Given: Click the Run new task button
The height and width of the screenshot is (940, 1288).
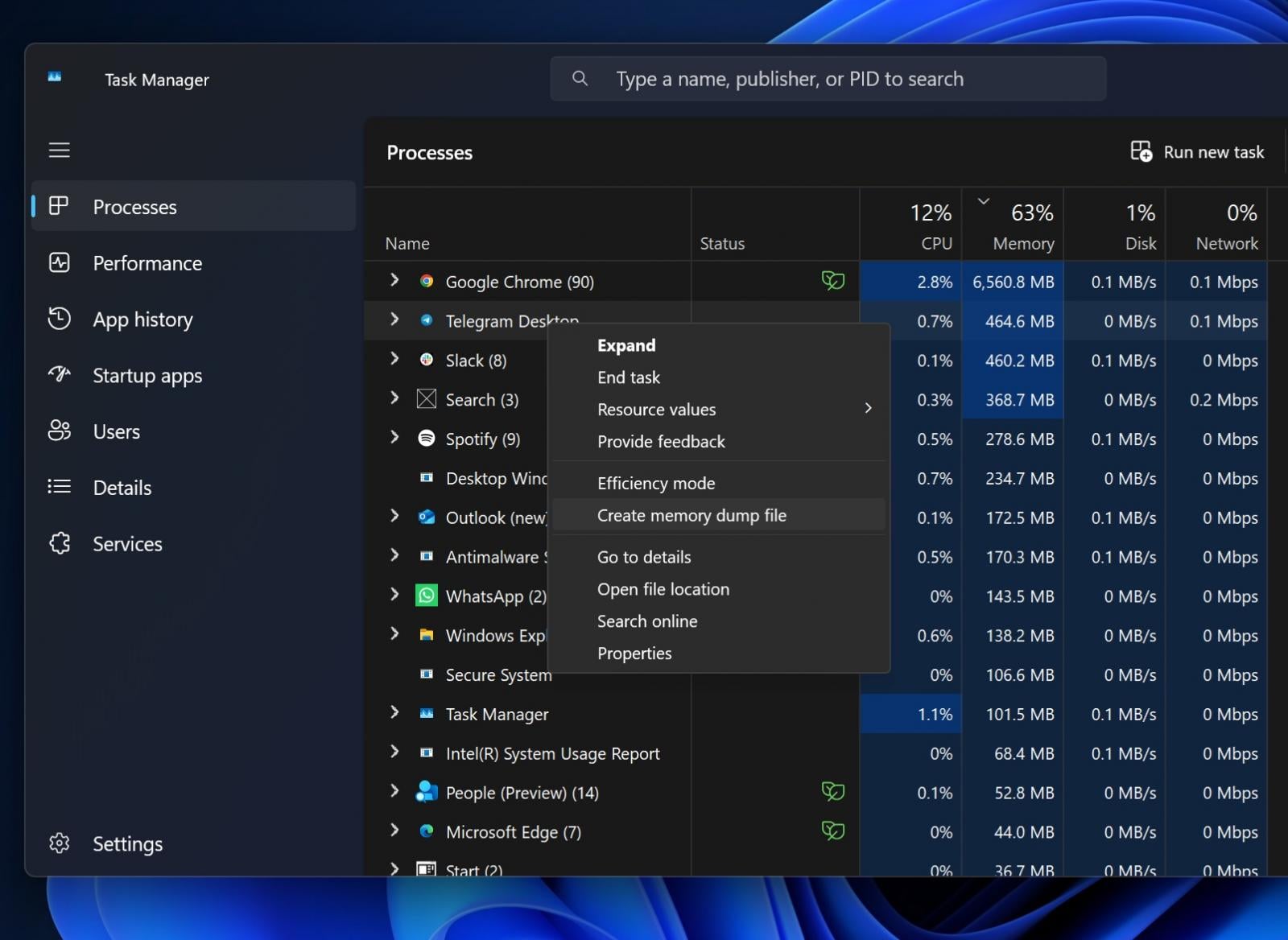Looking at the screenshot, I should pos(1198,152).
